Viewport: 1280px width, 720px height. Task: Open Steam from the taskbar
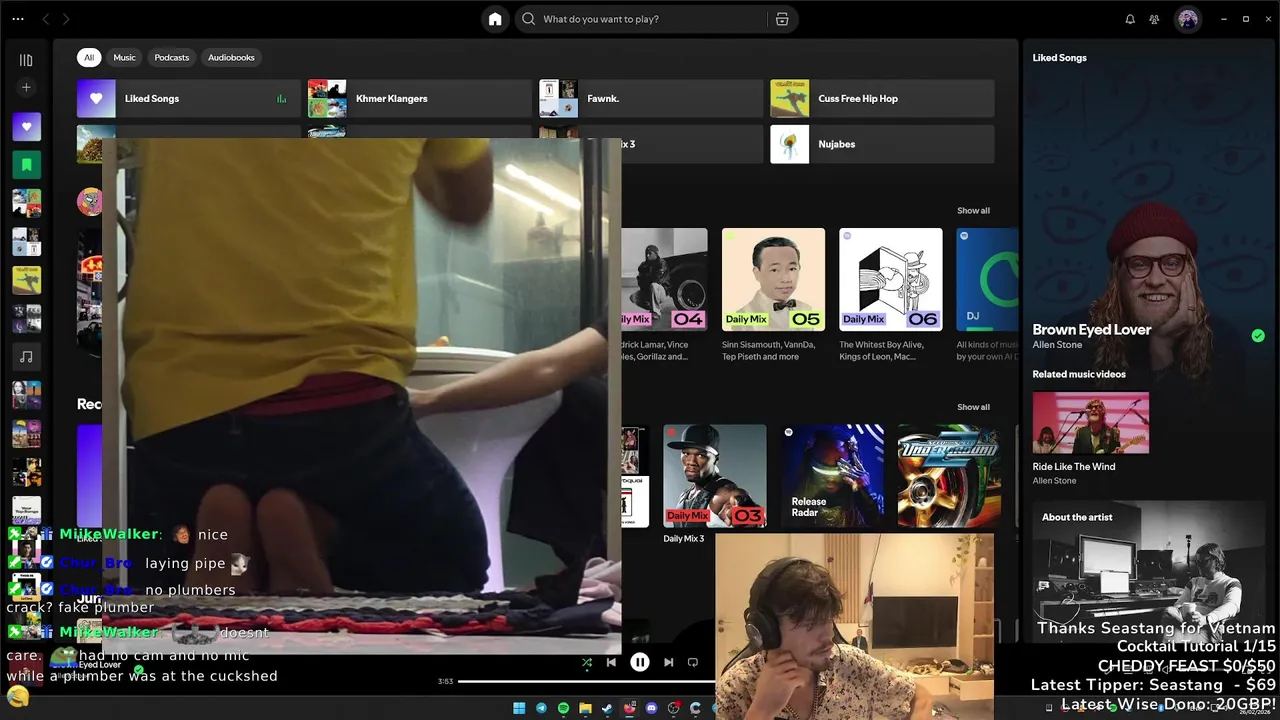pos(607,708)
